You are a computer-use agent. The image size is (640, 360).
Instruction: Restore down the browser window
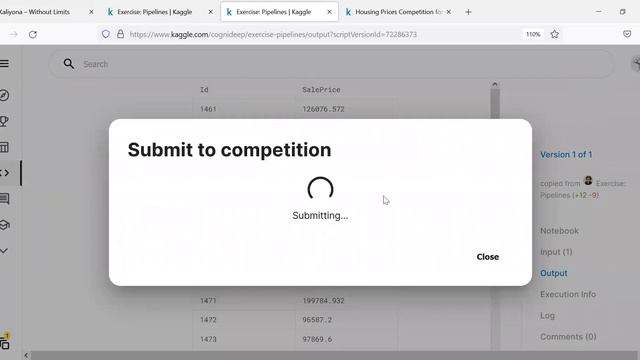pyautogui.click(x=622, y=12)
